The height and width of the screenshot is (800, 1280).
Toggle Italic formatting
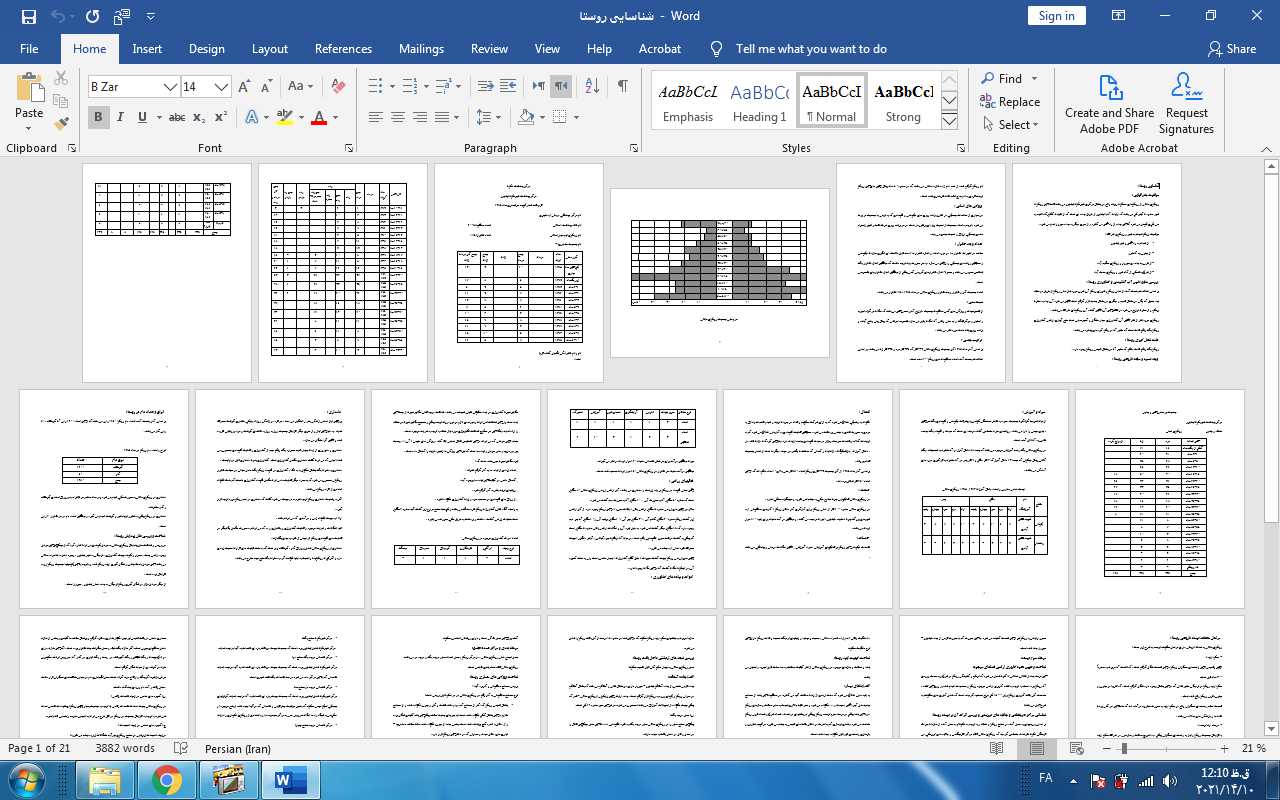pos(120,117)
